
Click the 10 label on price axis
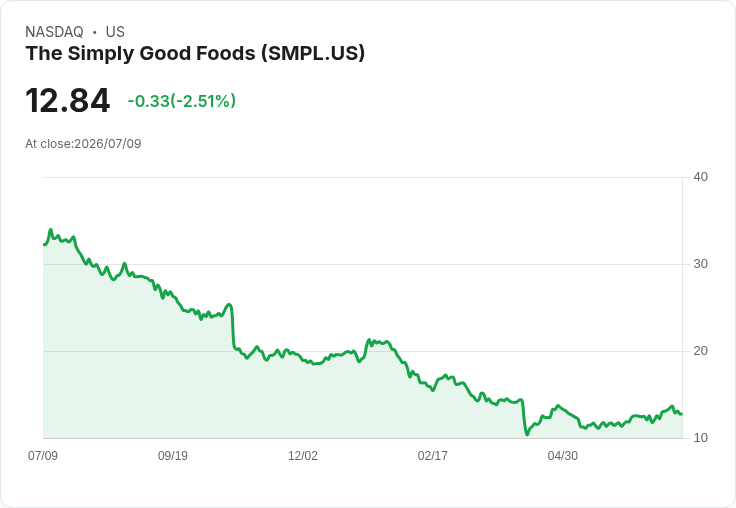(700, 438)
